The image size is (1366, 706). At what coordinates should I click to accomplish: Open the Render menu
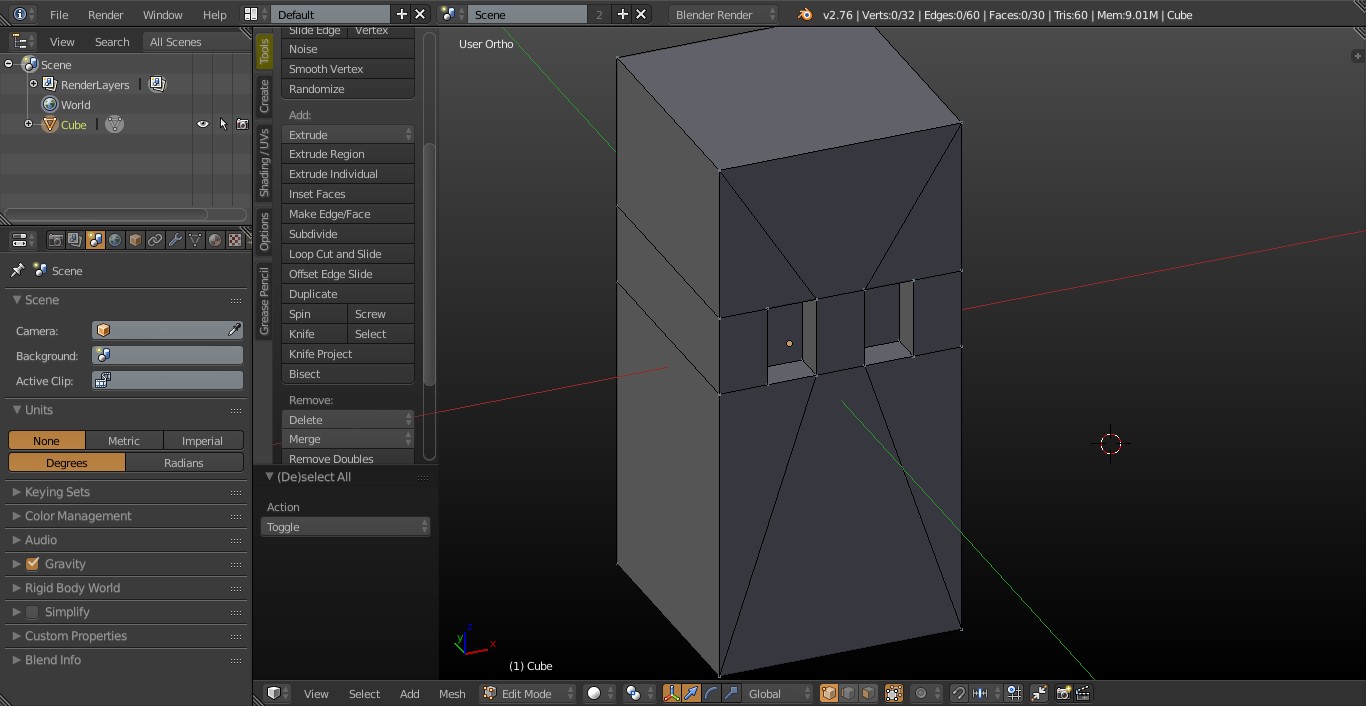click(x=105, y=15)
